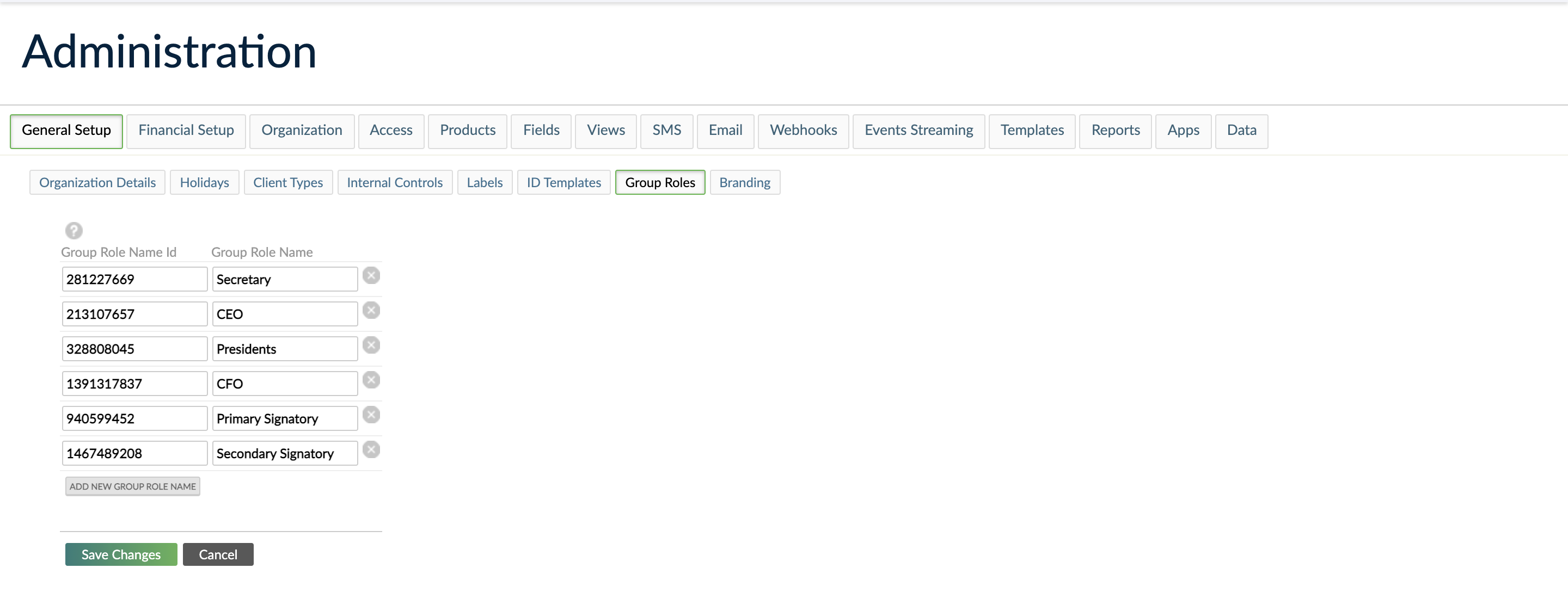Remove the Secondary Signatory role row
Image resolution: width=1568 pixels, height=605 pixels.
click(371, 449)
